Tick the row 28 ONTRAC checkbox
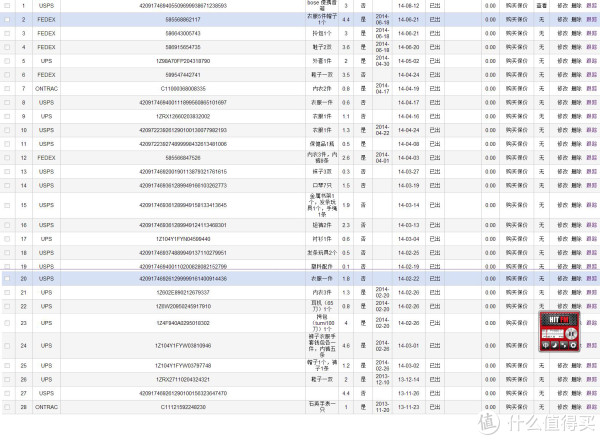This screenshot has width=600, height=440. pos(8,407)
